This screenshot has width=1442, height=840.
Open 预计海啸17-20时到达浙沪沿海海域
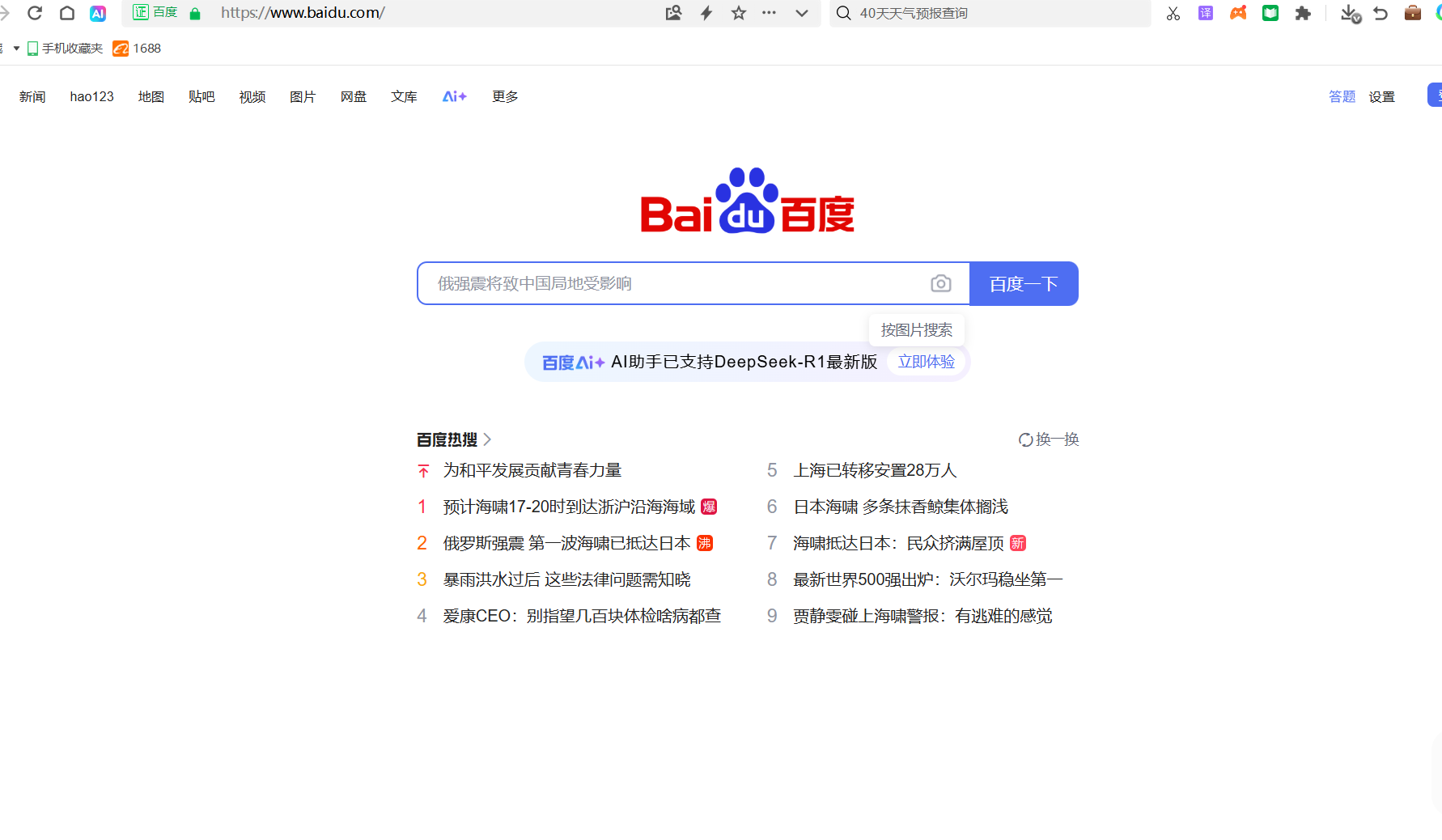pos(569,507)
